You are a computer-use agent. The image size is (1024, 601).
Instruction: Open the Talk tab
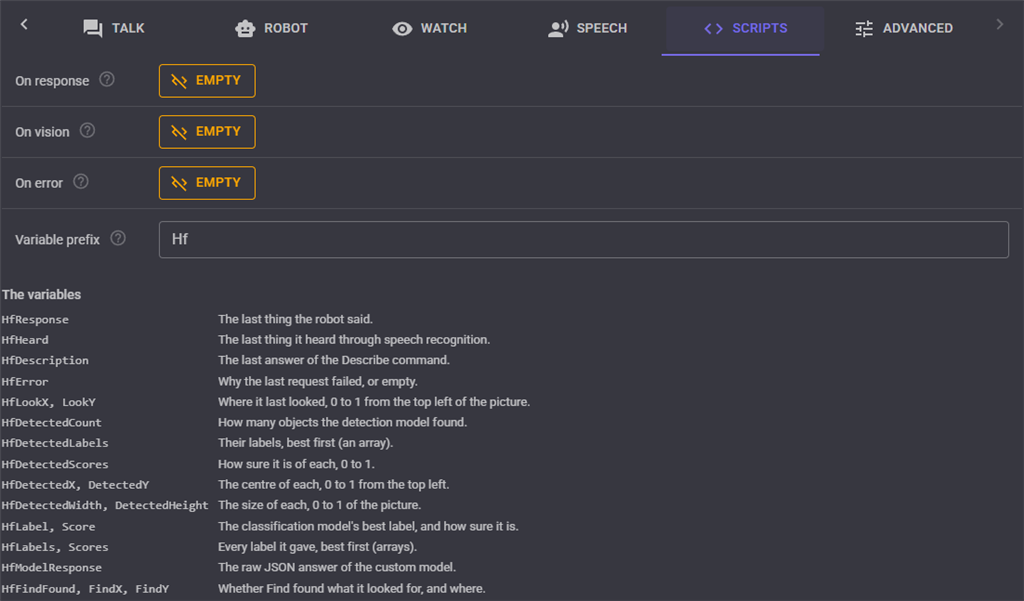pos(114,28)
